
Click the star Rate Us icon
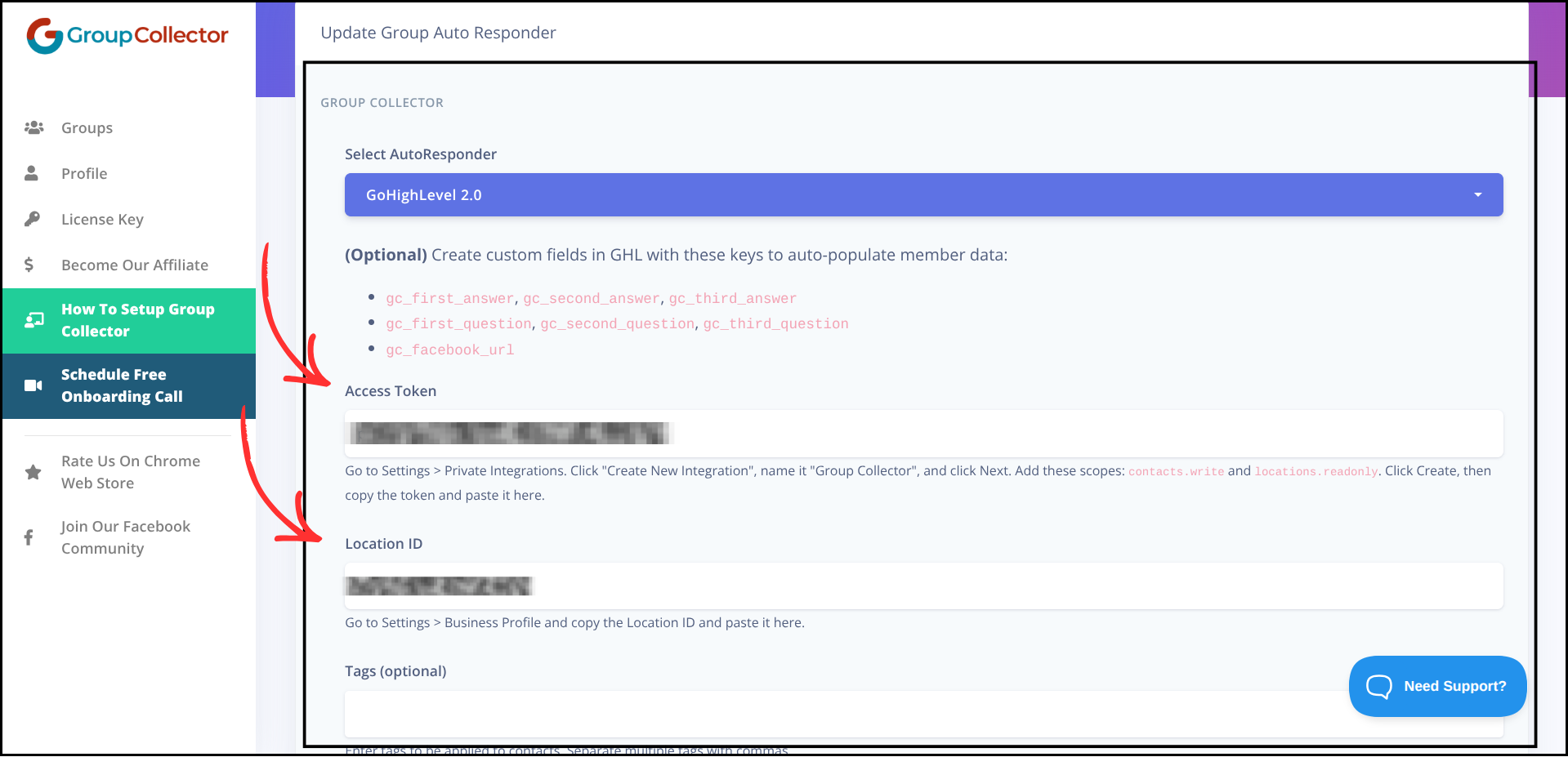(x=34, y=472)
